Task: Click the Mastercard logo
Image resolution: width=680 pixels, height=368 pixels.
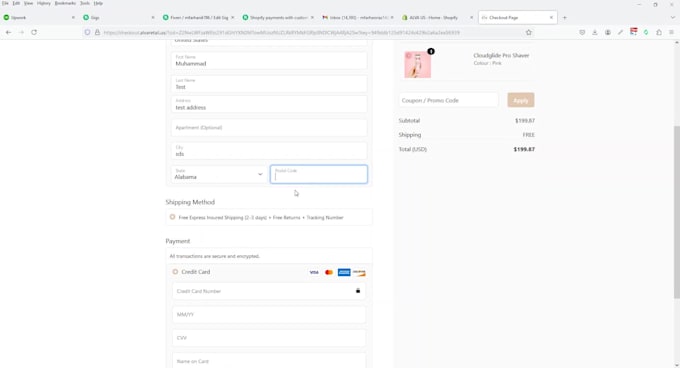Action: 329,272
